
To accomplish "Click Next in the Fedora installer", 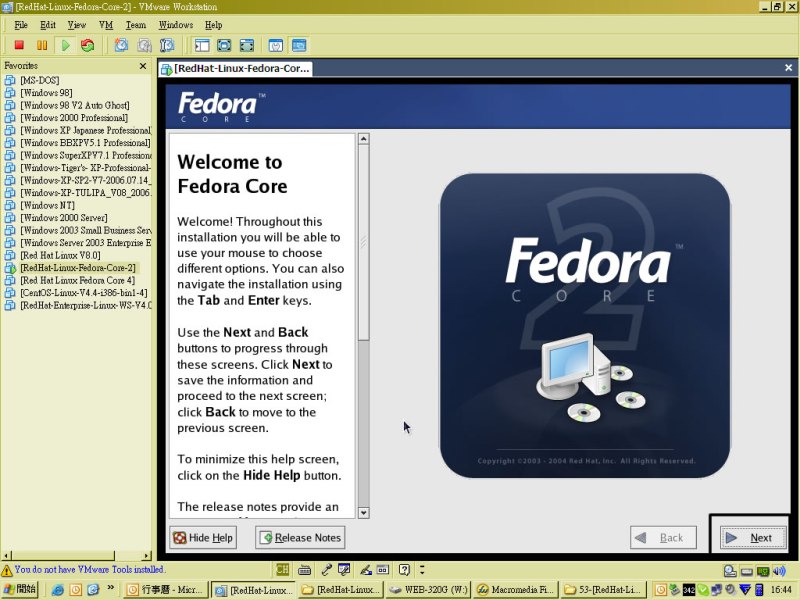I will 753,538.
